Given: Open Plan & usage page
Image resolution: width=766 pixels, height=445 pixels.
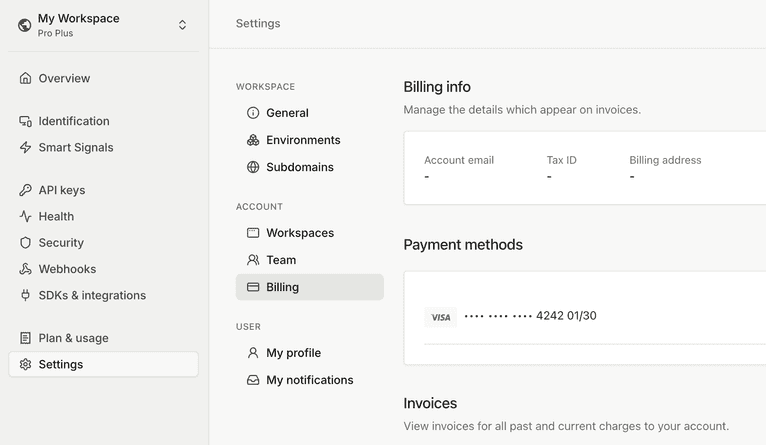Looking at the screenshot, I should coord(73,338).
